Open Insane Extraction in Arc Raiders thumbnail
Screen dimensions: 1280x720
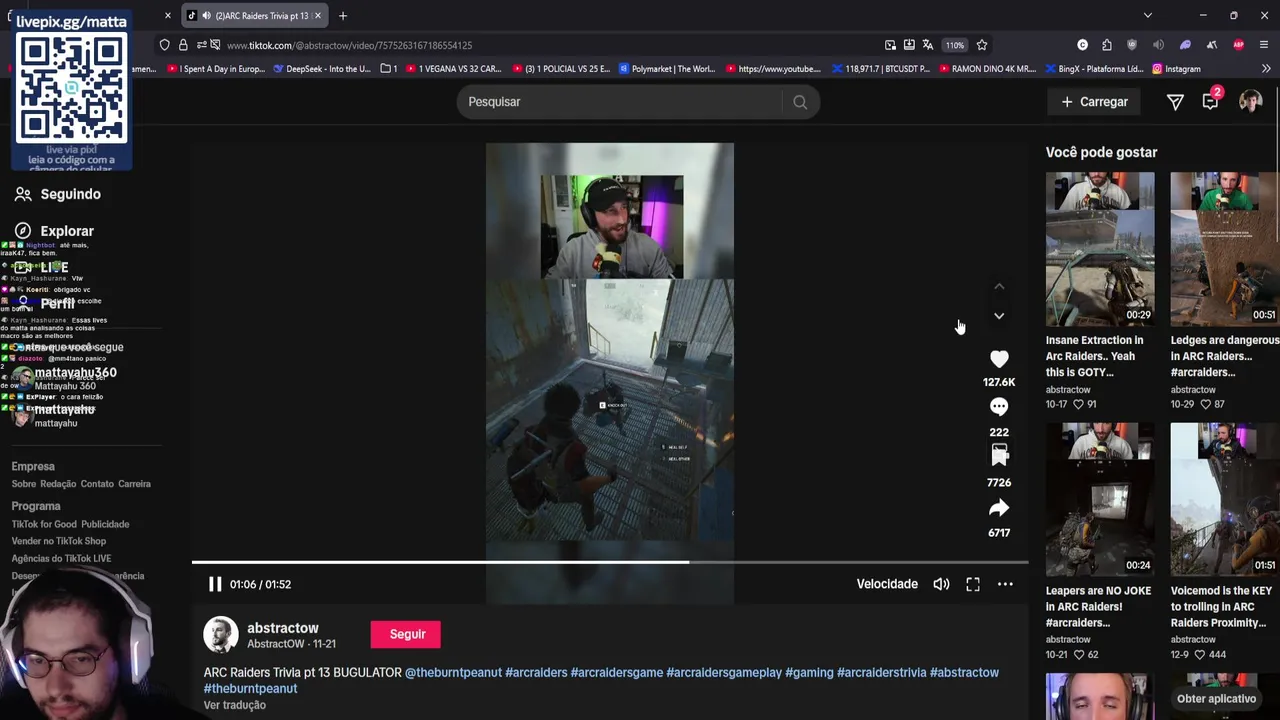pyautogui.click(x=1100, y=249)
